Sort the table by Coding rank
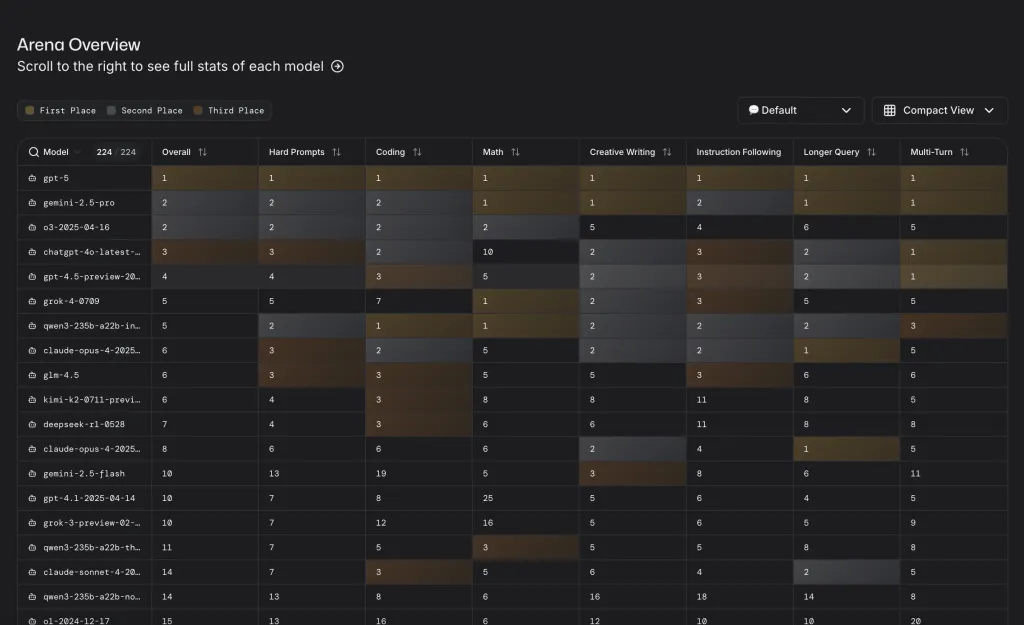Viewport: 1024px width, 625px height. [417, 152]
